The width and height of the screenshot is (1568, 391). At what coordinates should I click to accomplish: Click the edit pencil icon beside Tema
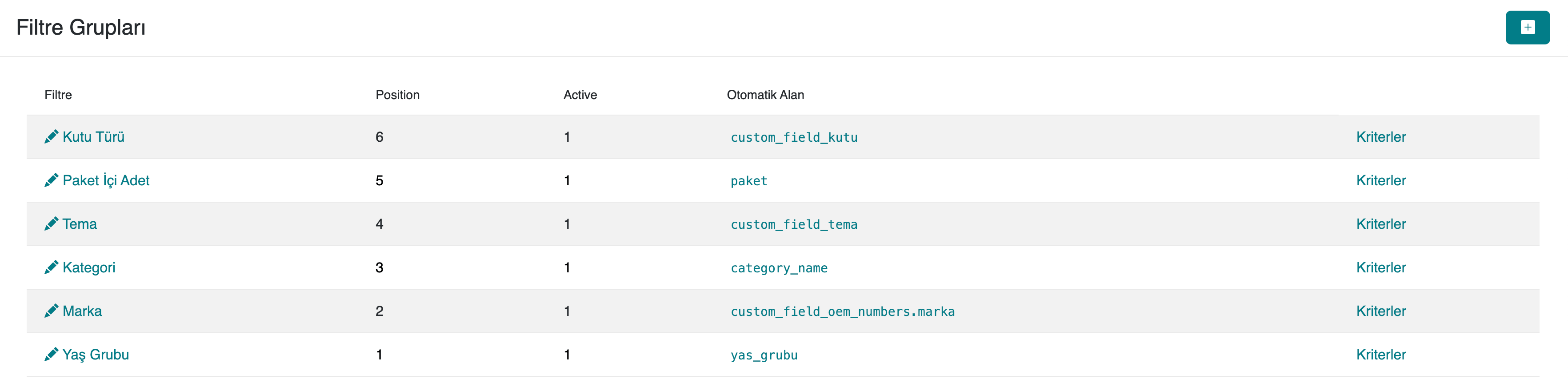point(51,224)
